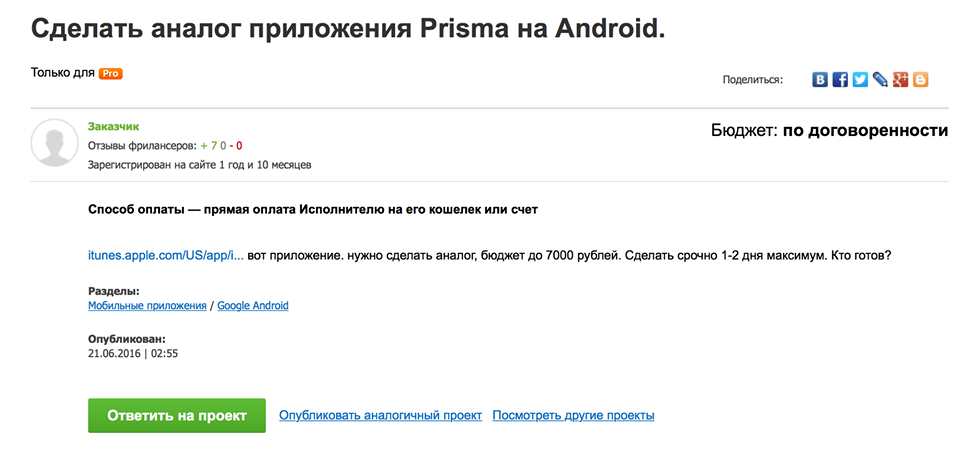960x452 pixels.
Task: Open the Заказчик profile link
Action: [113, 127]
